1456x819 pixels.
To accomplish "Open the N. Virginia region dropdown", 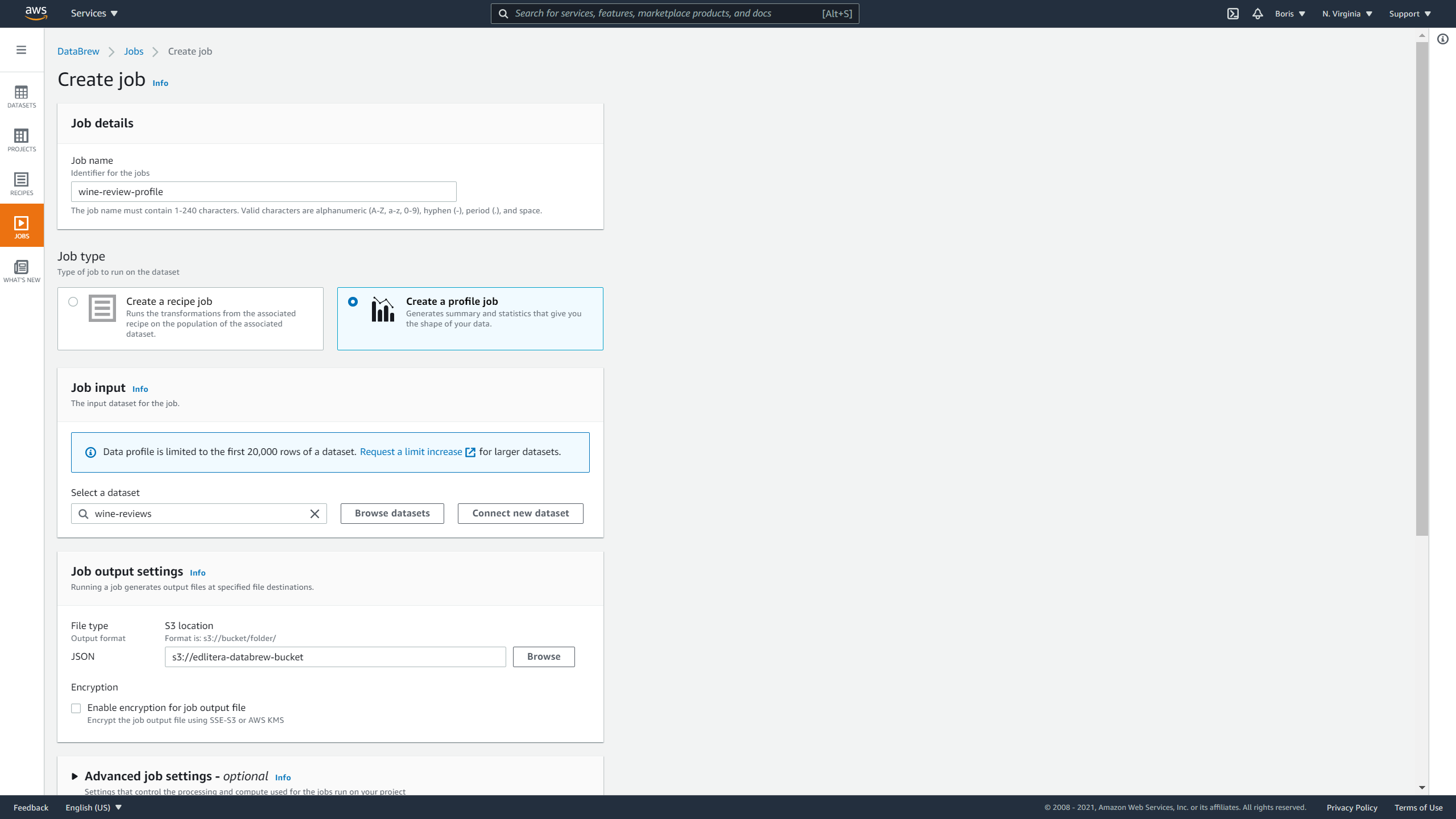I will [x=1347, y=14].
